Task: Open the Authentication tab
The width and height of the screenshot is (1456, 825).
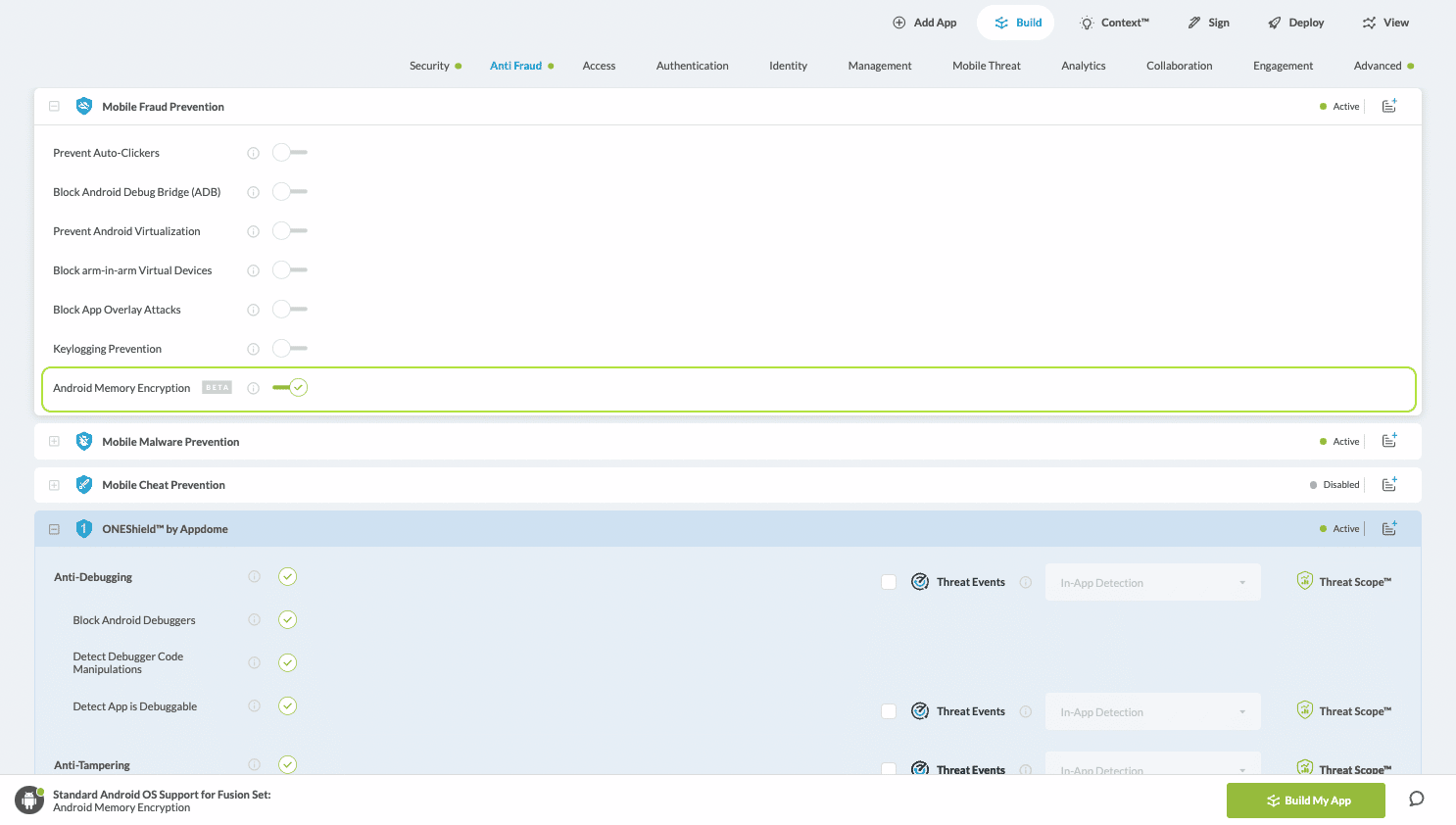Action: (692, 66)
